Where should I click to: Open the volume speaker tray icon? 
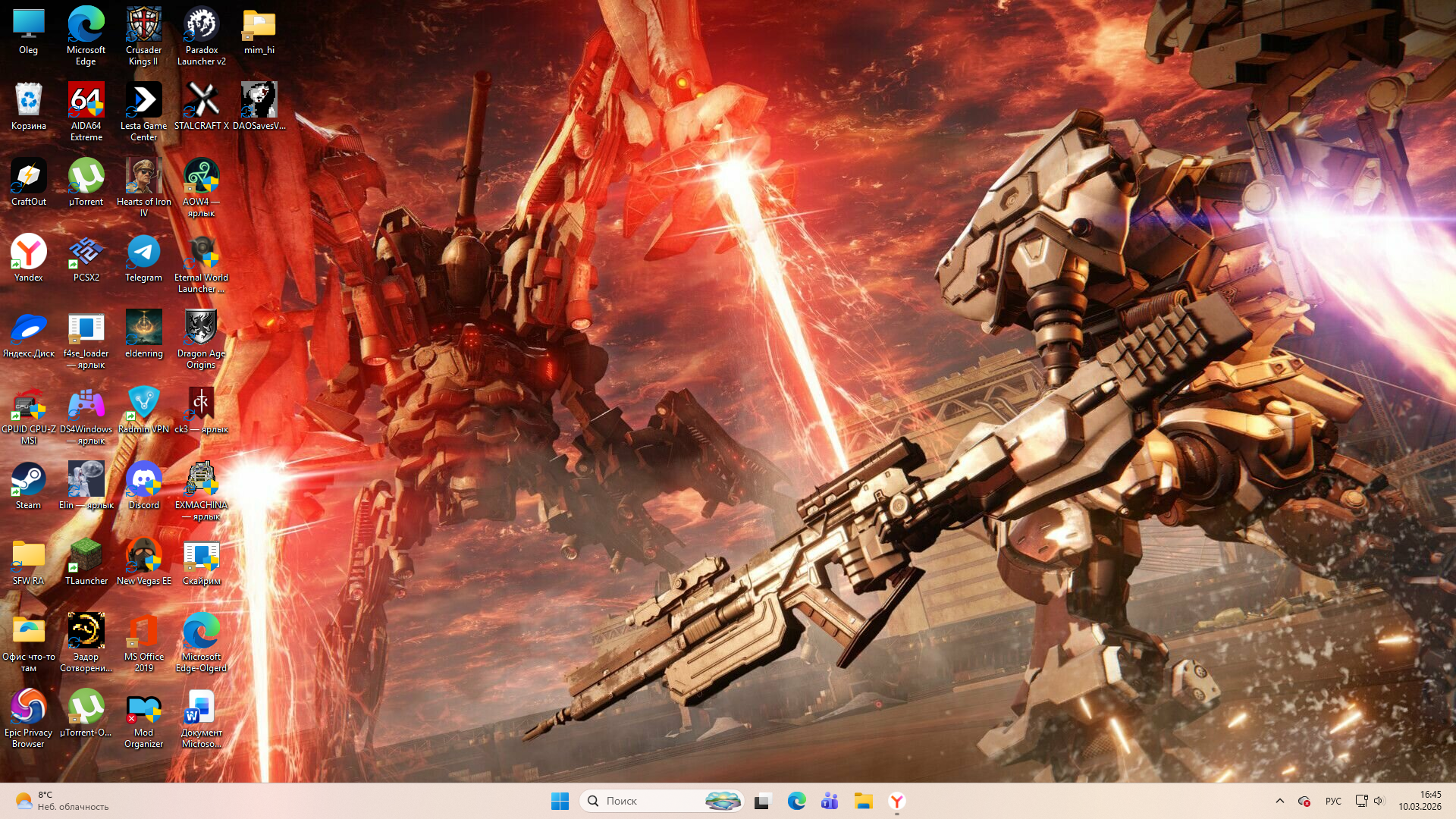[x=1379, y=801]
